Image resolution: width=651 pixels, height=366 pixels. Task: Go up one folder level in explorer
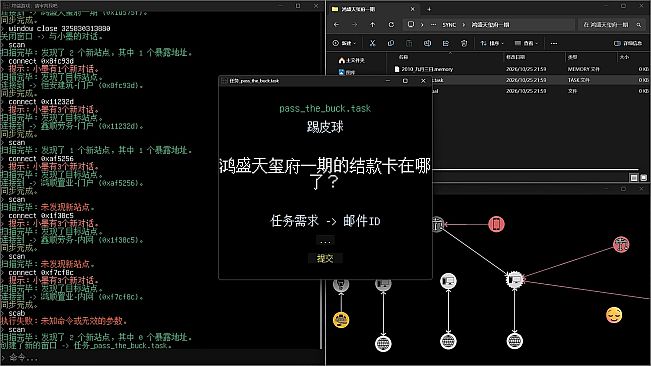point(372,24)
